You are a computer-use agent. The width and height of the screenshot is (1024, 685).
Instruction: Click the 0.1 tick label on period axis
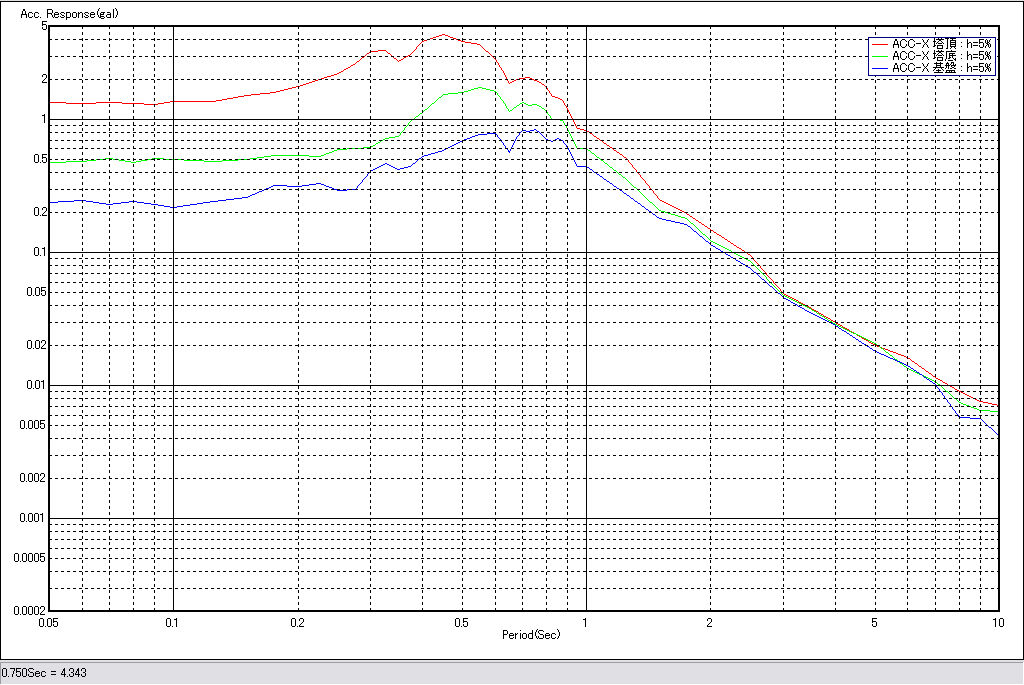click(x=173, y=622)
